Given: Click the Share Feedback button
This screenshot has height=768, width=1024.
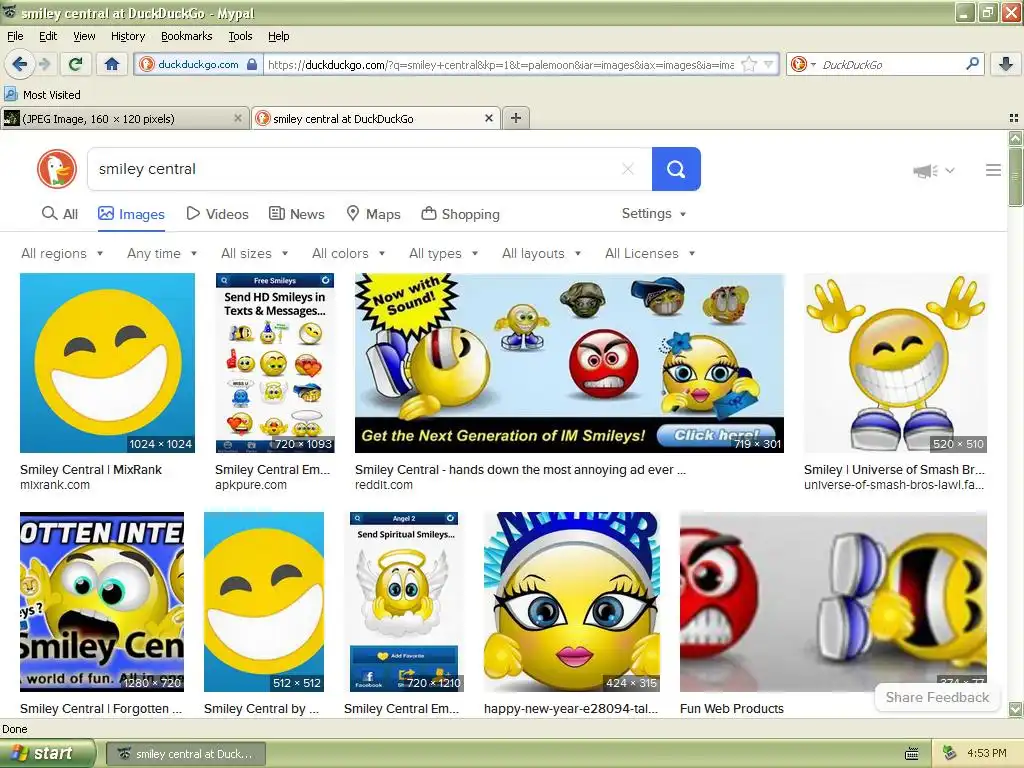Looking at the screenshot, I should click(x=937, y=697).
